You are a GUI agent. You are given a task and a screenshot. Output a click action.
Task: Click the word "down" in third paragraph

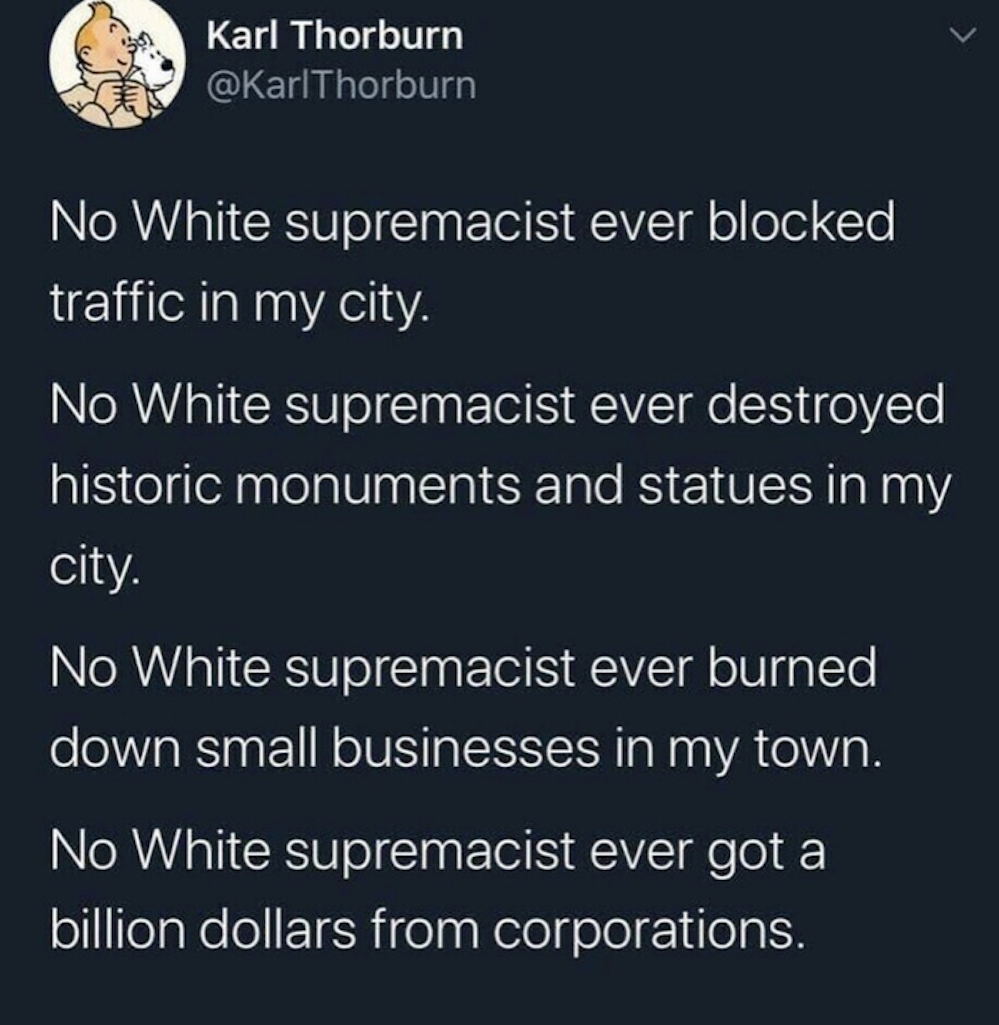(x=115, y=749)
